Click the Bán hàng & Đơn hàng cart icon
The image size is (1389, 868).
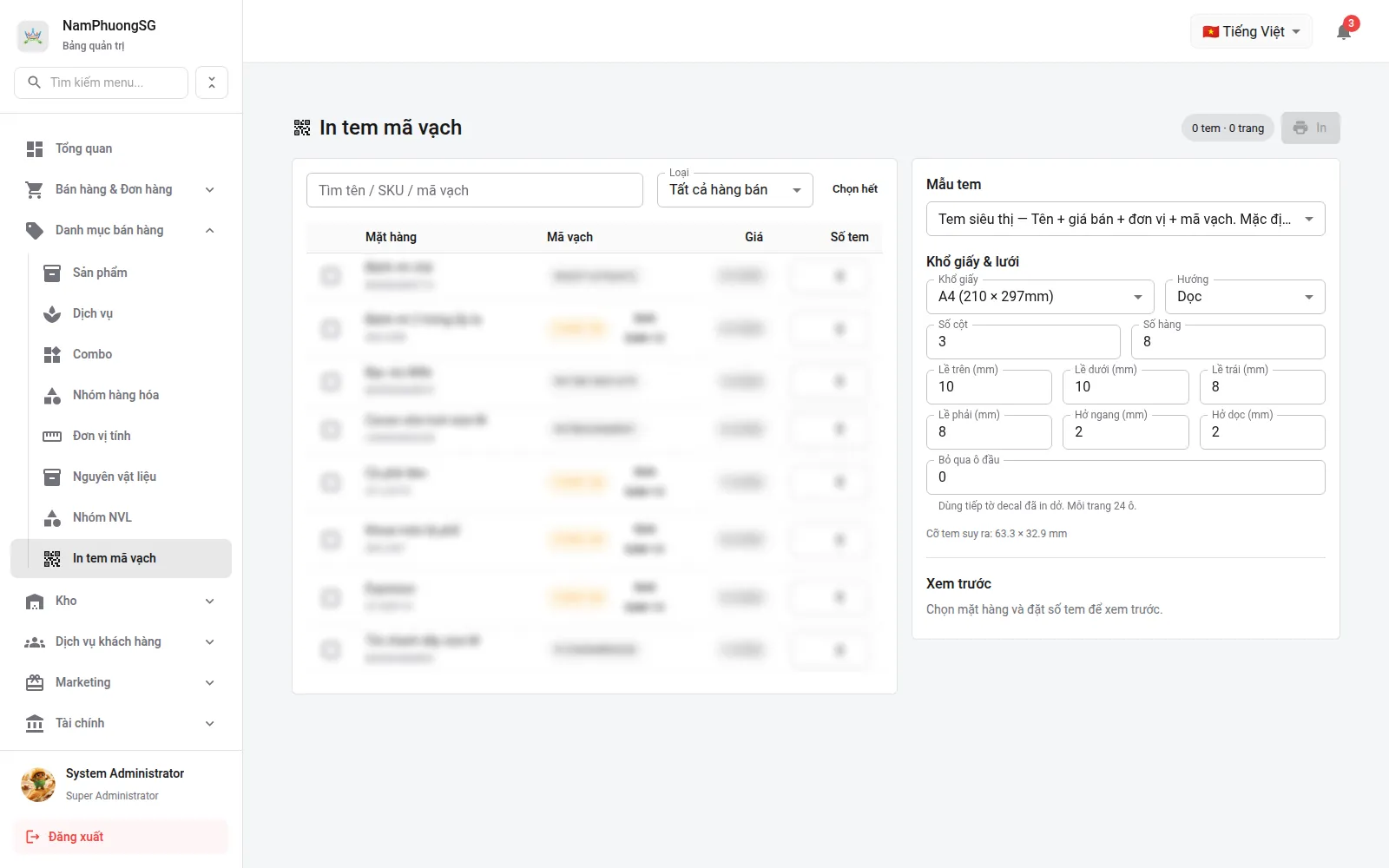[x=35, y=190]
